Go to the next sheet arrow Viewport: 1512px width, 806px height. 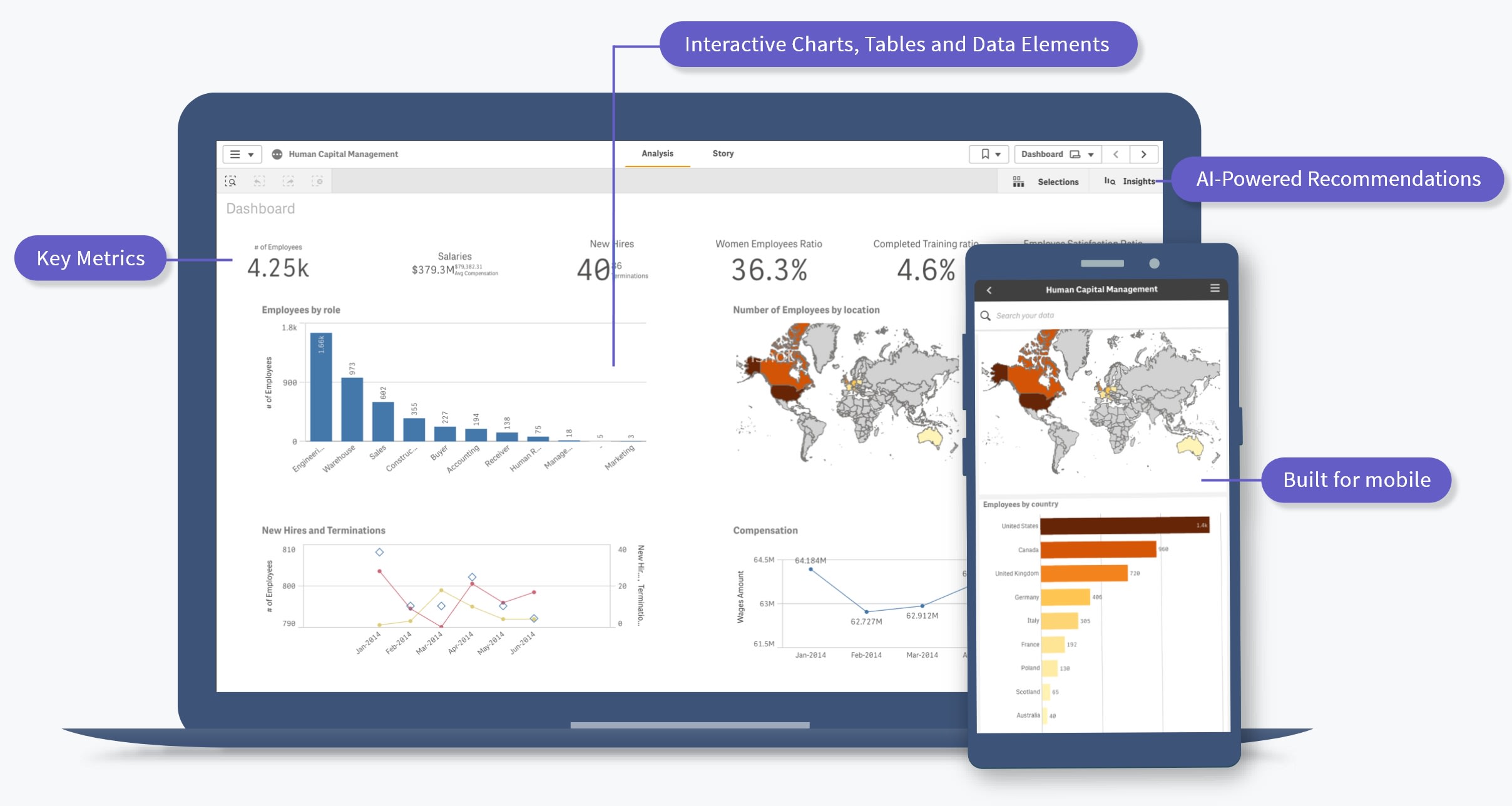(x=1143, y=154)
